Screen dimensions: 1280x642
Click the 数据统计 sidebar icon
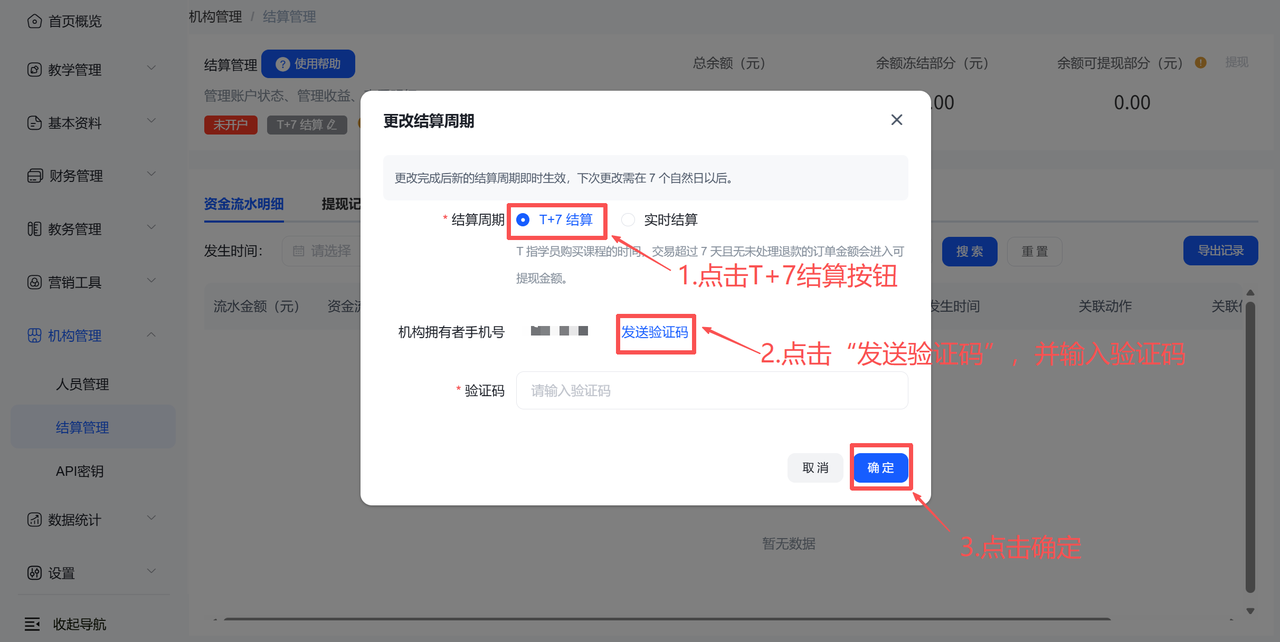(34, 520)
